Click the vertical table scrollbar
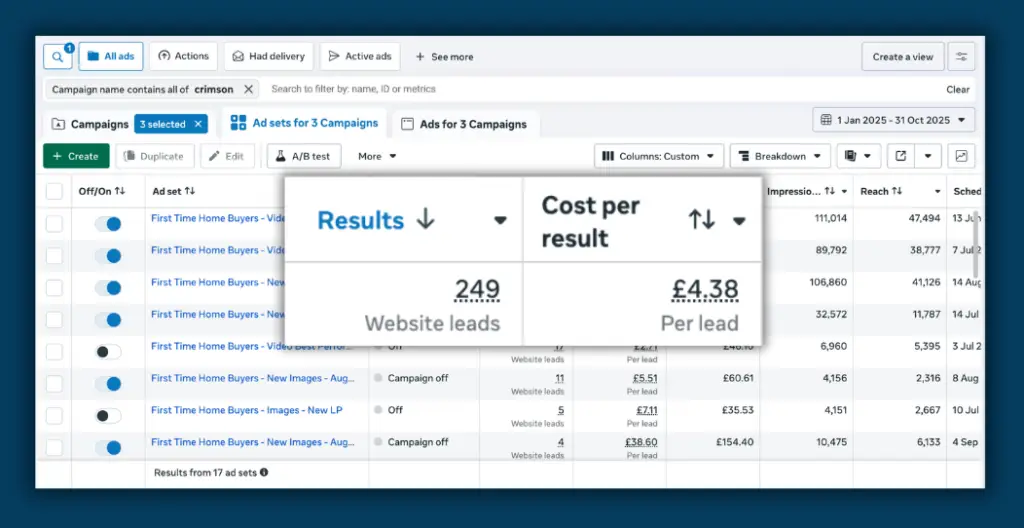This screenshot has height=528, width=1024. (x=976, y=243)
